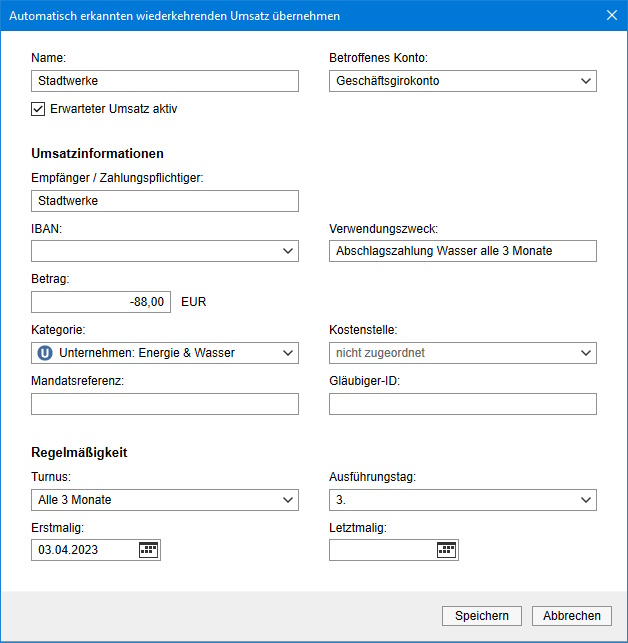Click into the Name text field
Viewport: 628px width, 643px height.
click(165, 81)
